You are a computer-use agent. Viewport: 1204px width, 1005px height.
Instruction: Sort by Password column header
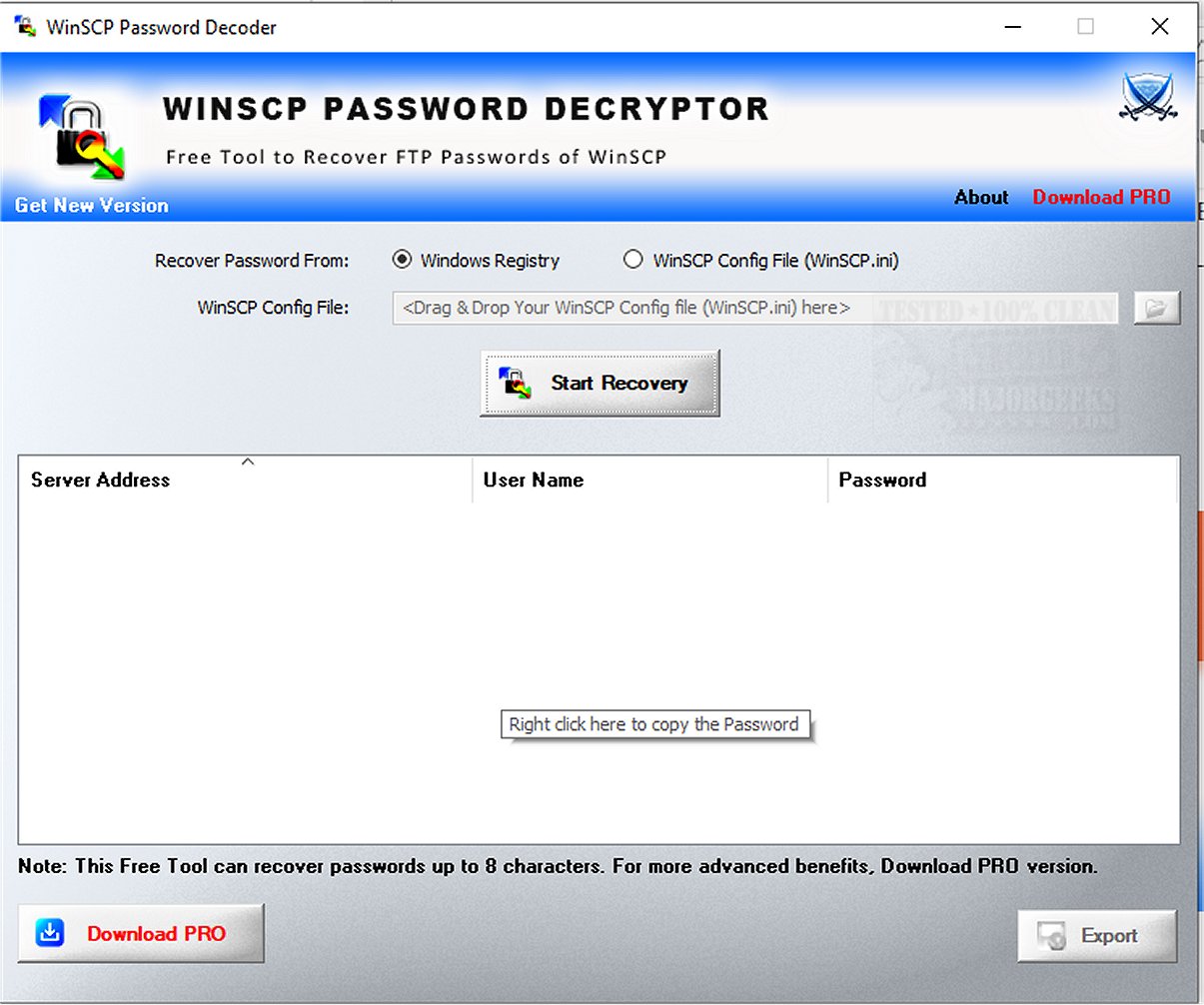tap(1003, 480)
